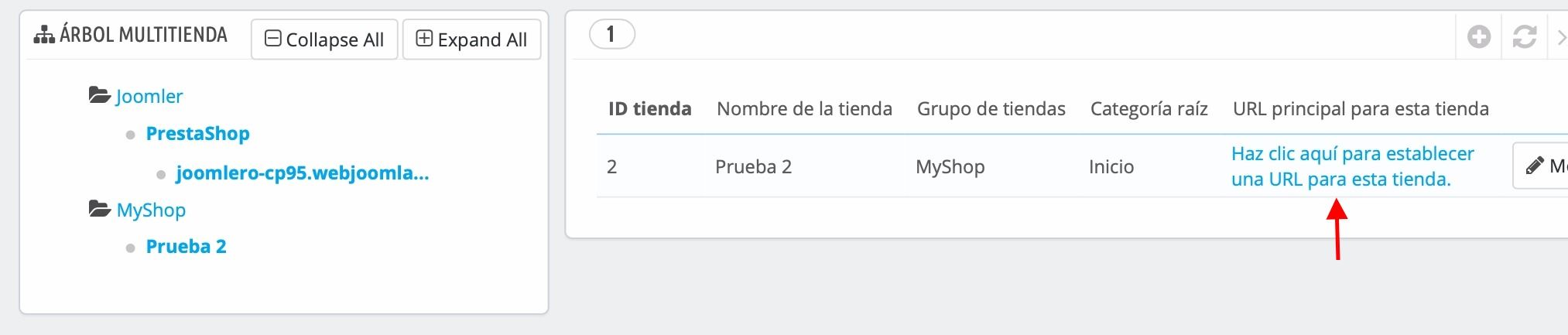Expand all multistore tree nodes
Viewport: 1568px width, 335px height.
click(471, 39)
